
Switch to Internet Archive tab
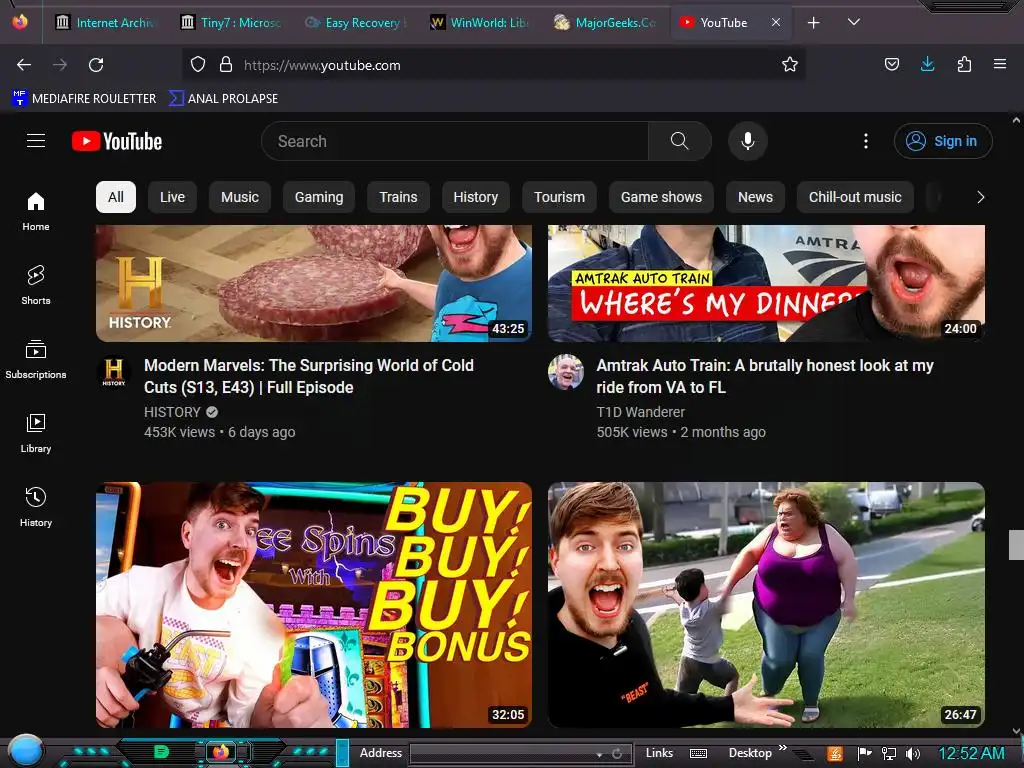click(106, 23)
